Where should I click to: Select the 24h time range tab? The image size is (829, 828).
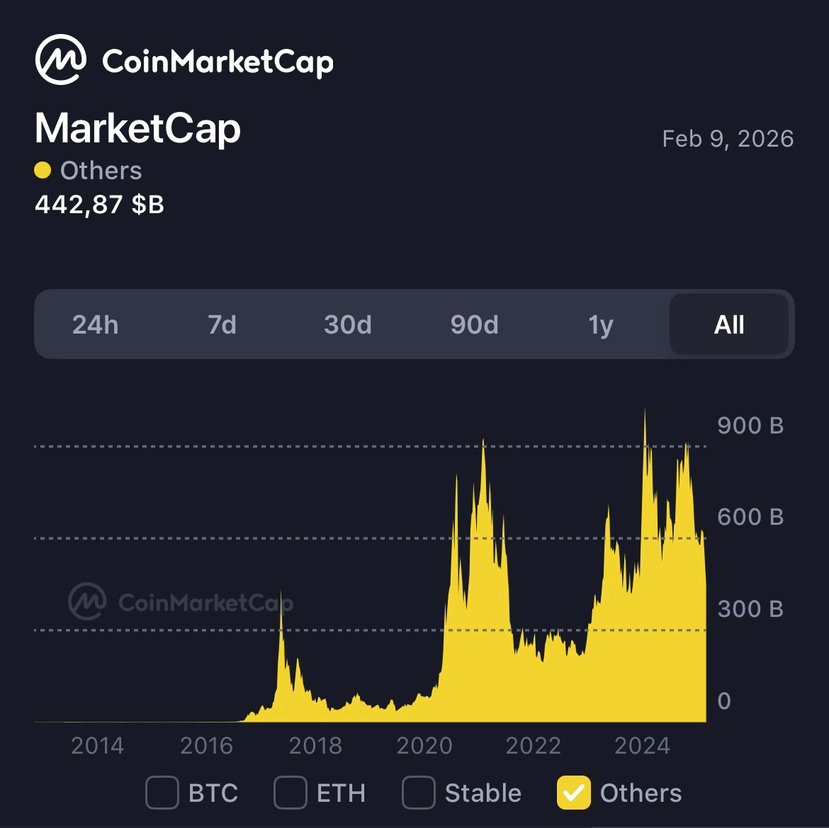coord(95,325)
